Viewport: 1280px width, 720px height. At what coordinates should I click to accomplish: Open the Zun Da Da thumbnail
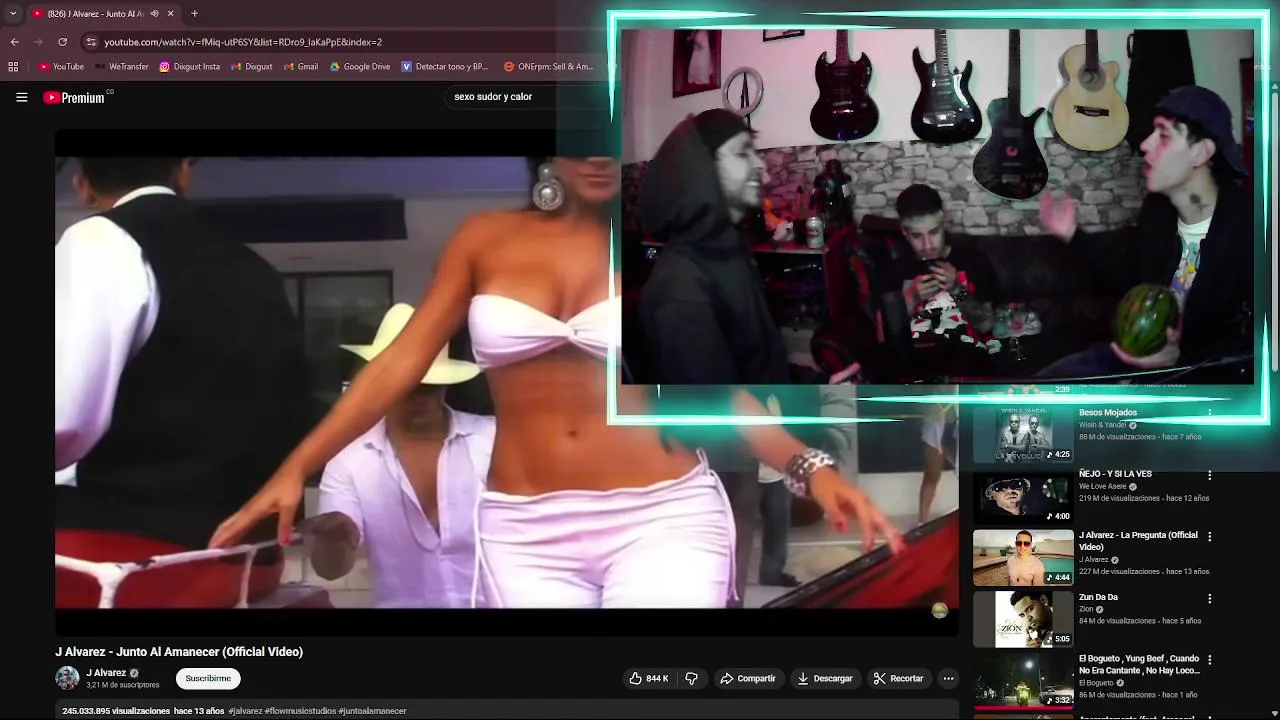[x=1023, y=620]
